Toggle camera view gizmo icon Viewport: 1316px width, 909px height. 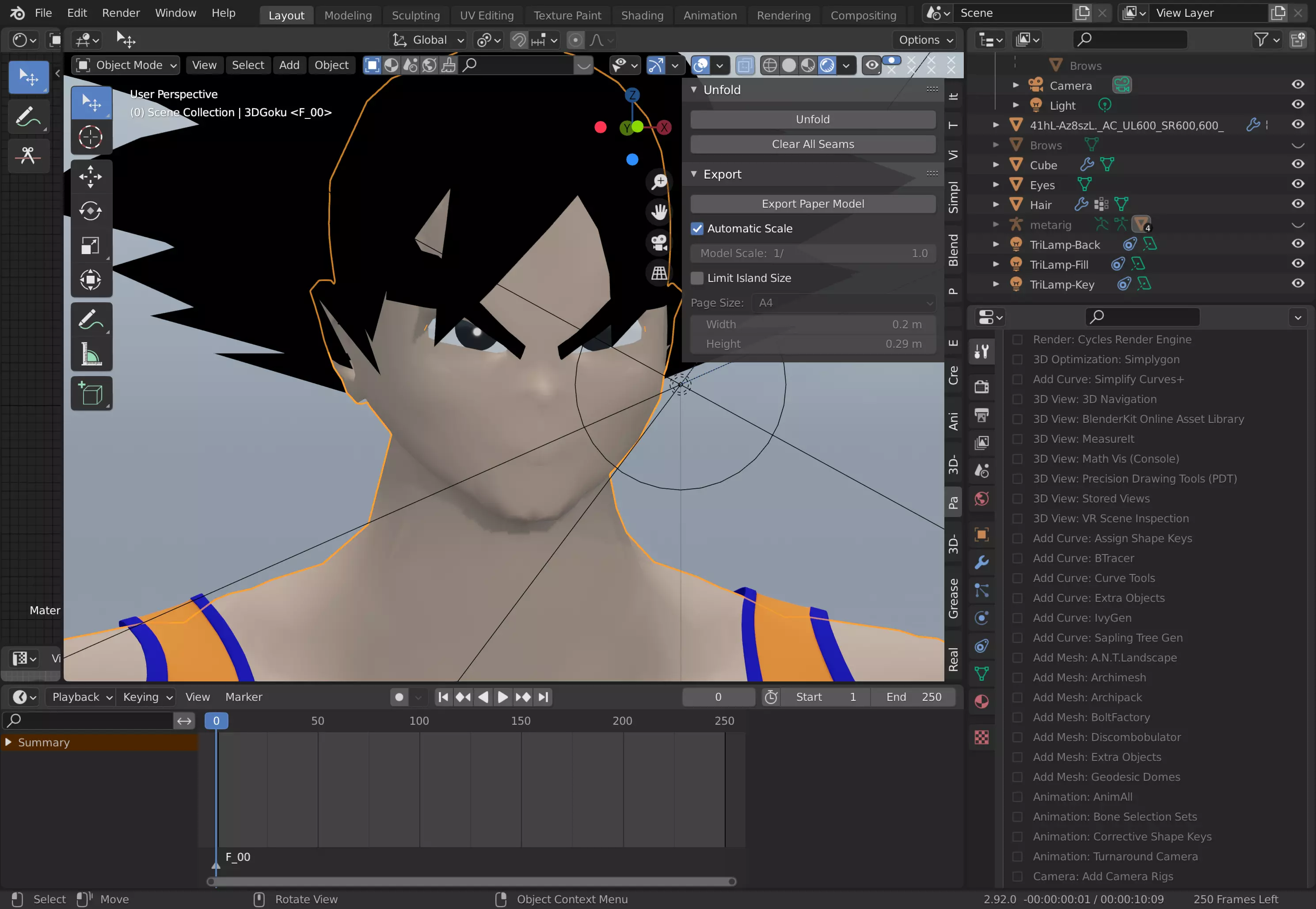(659, 243)
